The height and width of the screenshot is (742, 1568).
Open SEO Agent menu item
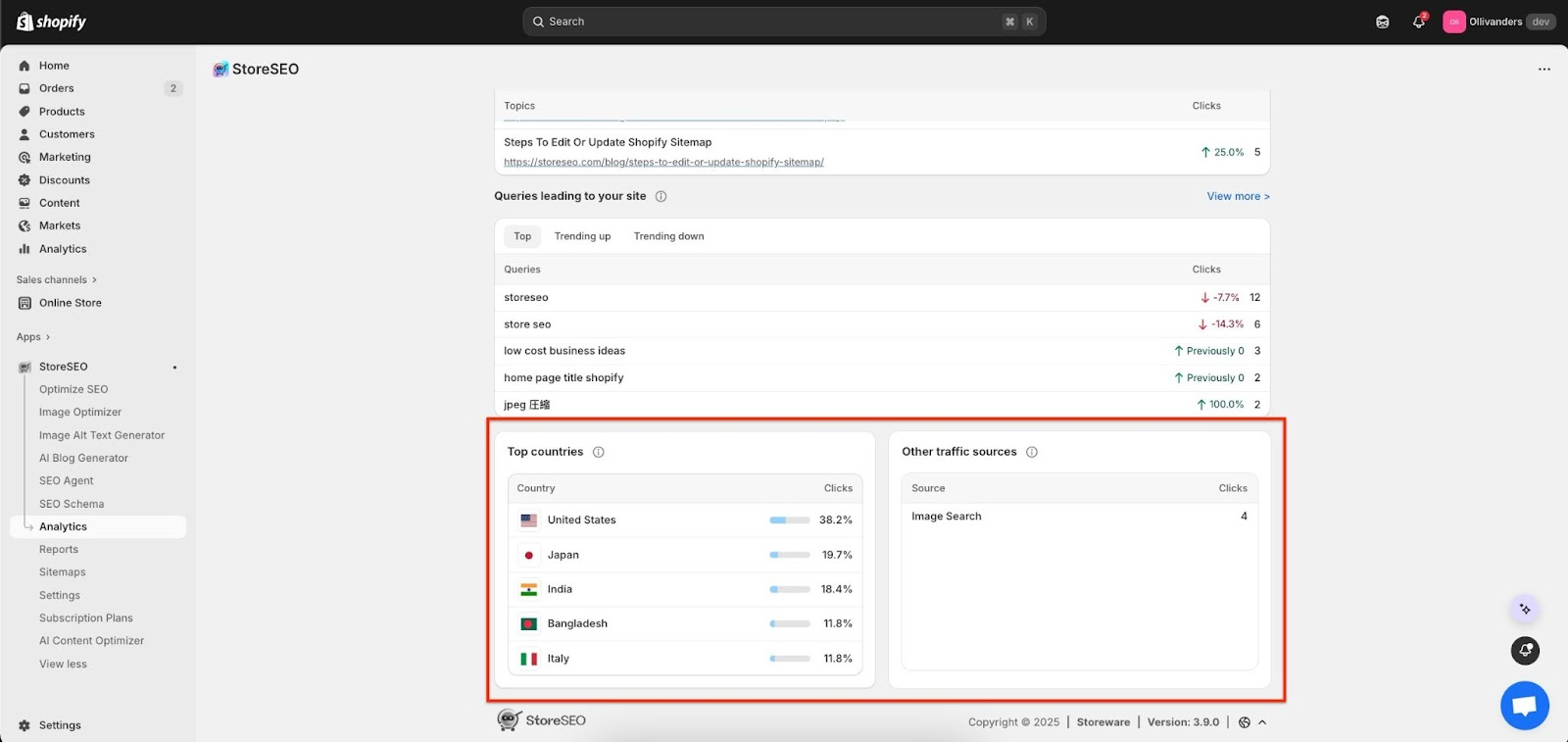[67, 481]
